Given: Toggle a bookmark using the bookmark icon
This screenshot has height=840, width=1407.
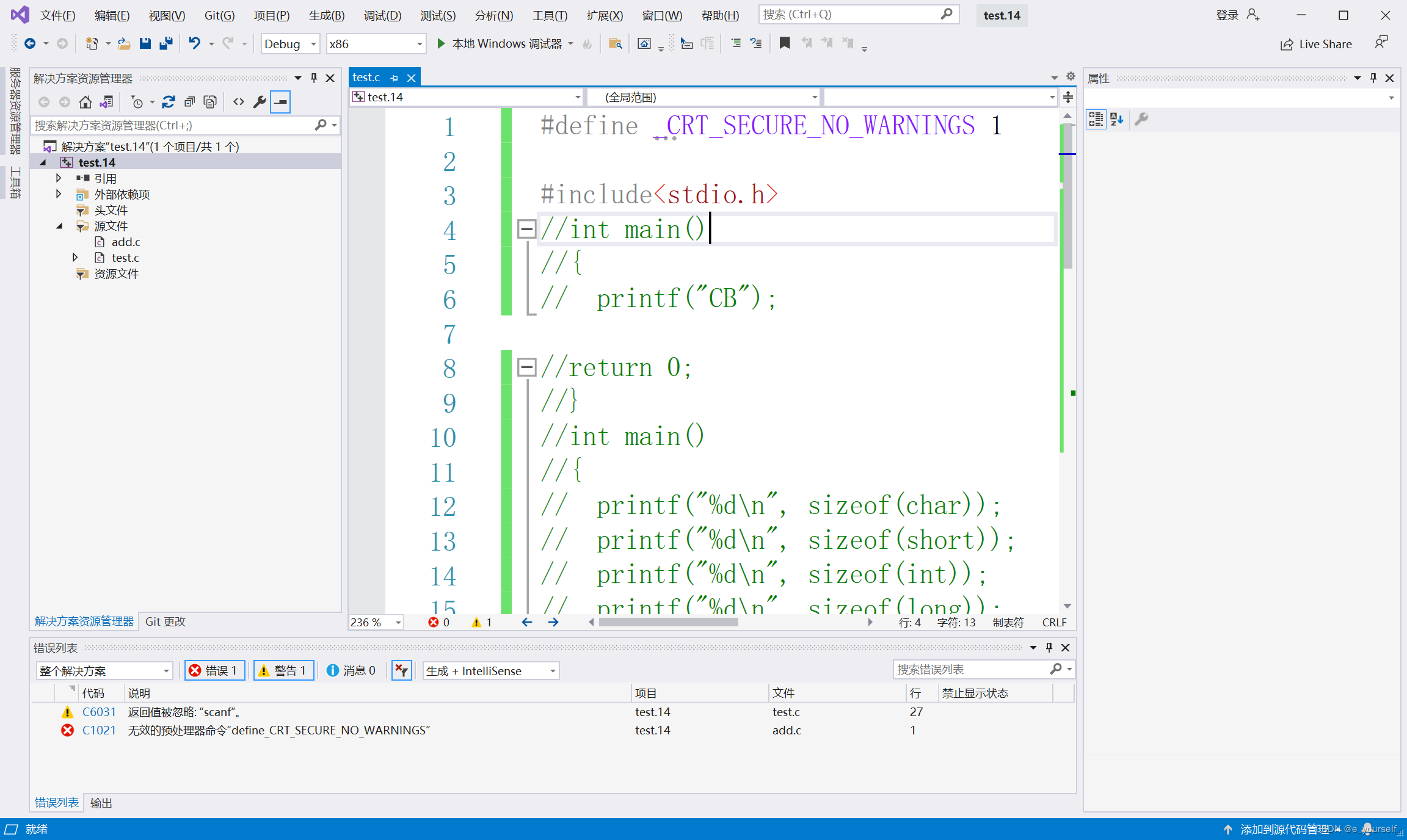Looking at the screenshot, I should pyautogui.click(x=785, y=43).
